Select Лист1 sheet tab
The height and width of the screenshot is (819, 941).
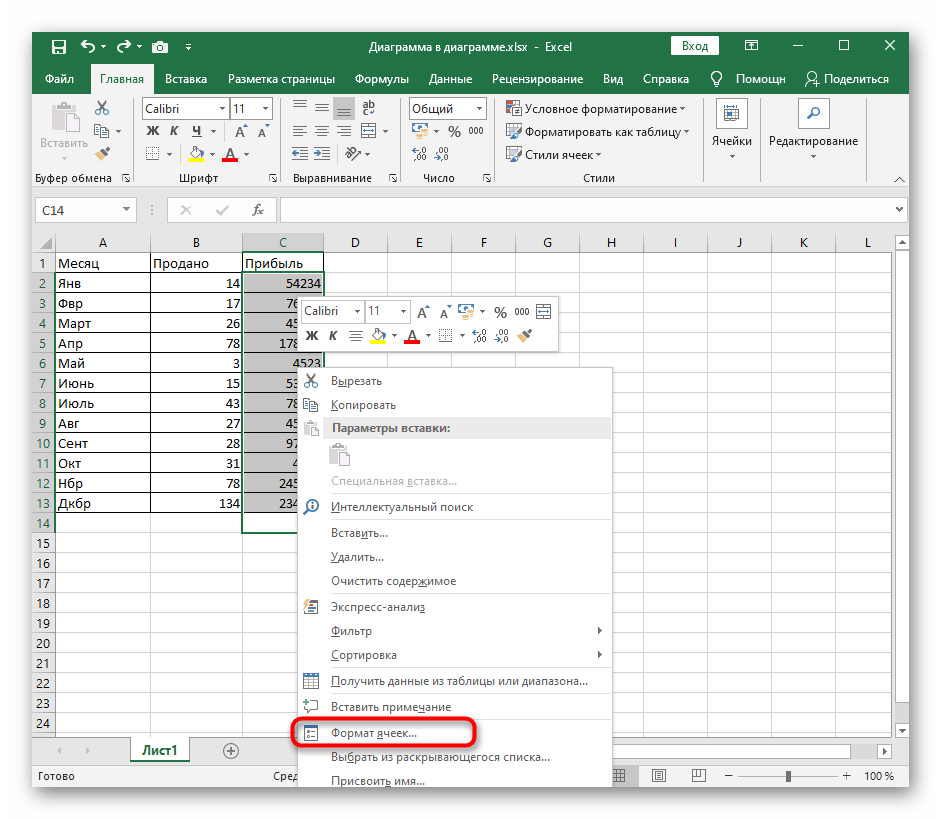click(x=160, y=751)
